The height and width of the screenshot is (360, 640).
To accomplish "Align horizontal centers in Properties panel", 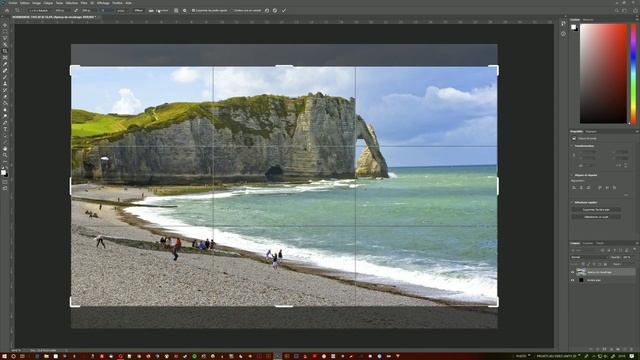I will 581,187.
